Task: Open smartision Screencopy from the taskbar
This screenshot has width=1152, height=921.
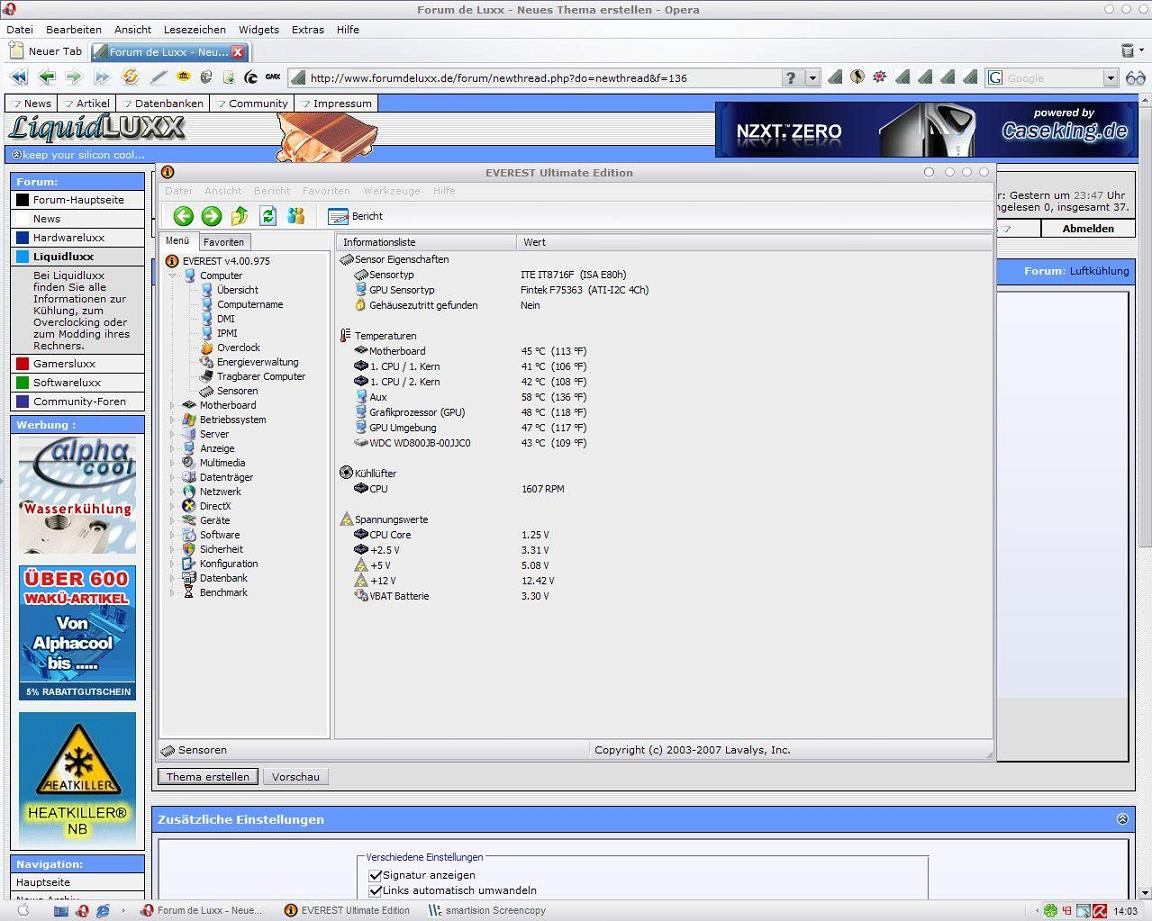Action: 487,910
